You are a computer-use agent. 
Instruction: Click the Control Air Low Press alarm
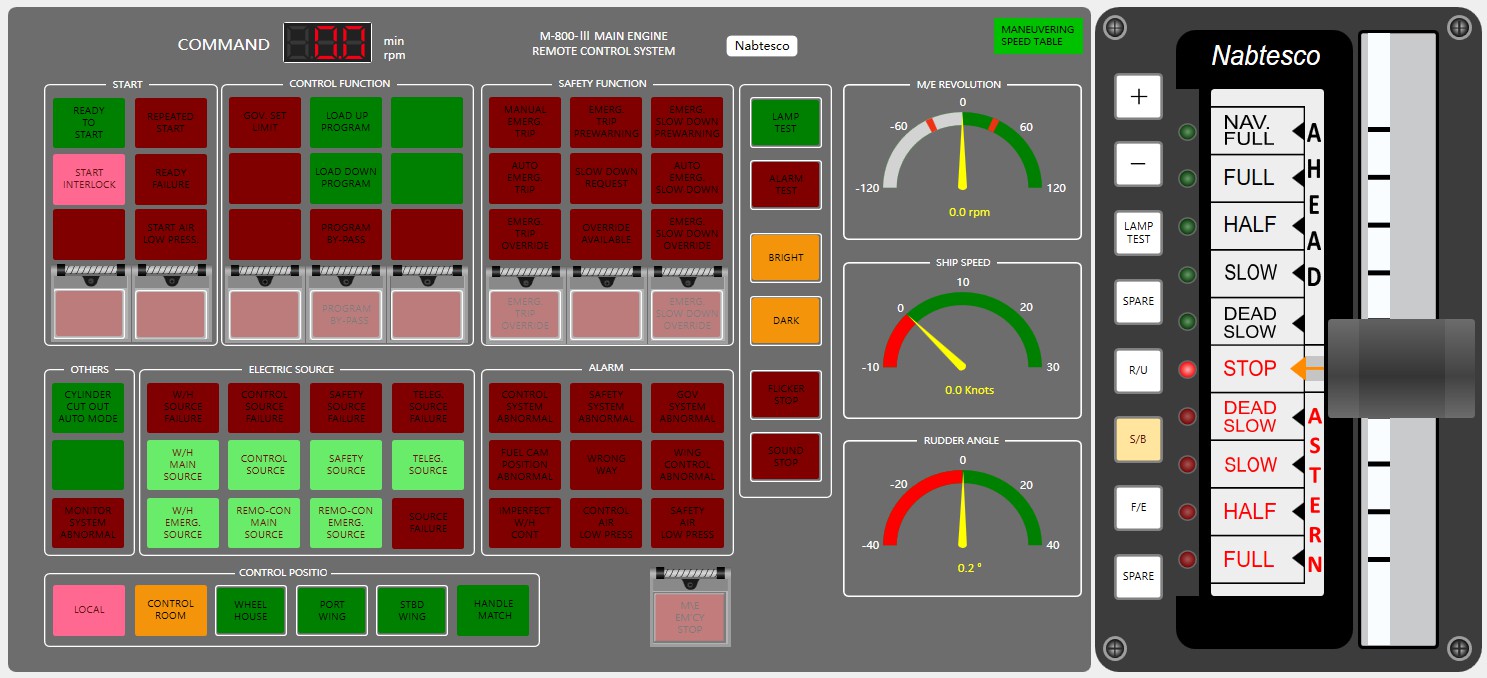point(606,523)
